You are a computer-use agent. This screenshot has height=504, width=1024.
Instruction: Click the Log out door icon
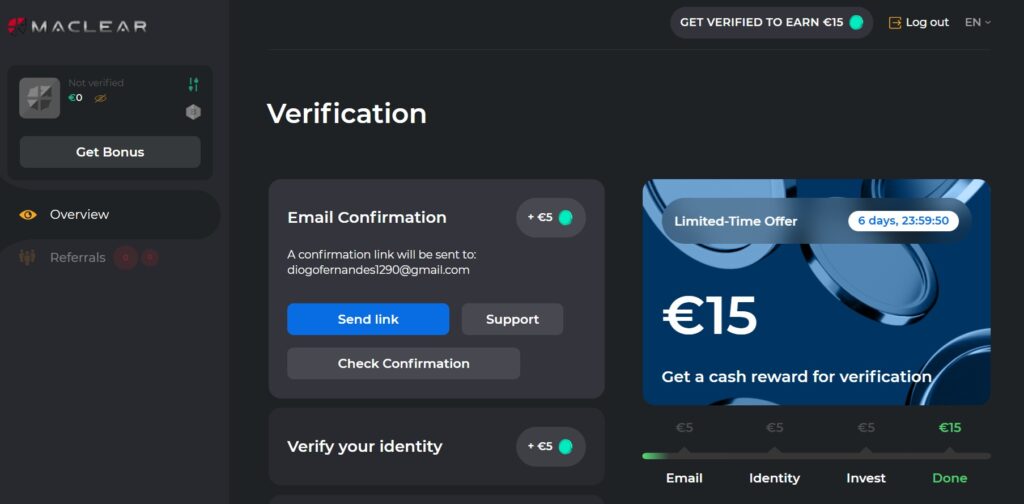tap(895, 22)
